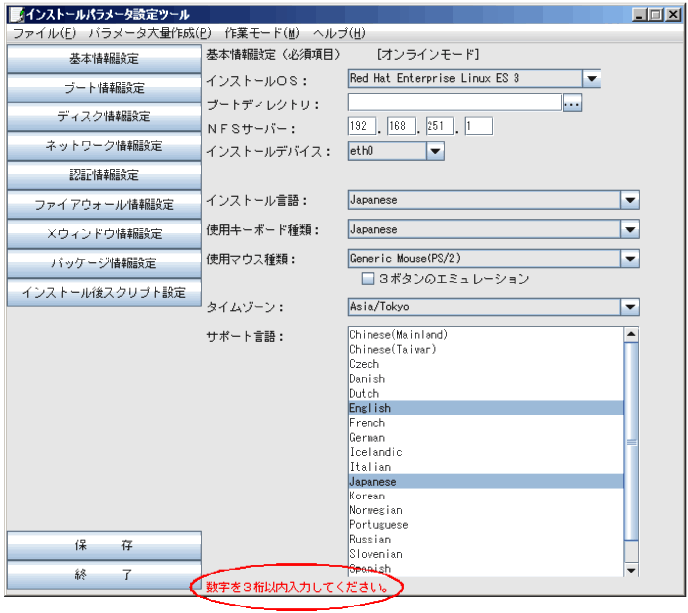Select French in support languages
This screenshot has height=613, width=688.
click(x=486, y=423)
